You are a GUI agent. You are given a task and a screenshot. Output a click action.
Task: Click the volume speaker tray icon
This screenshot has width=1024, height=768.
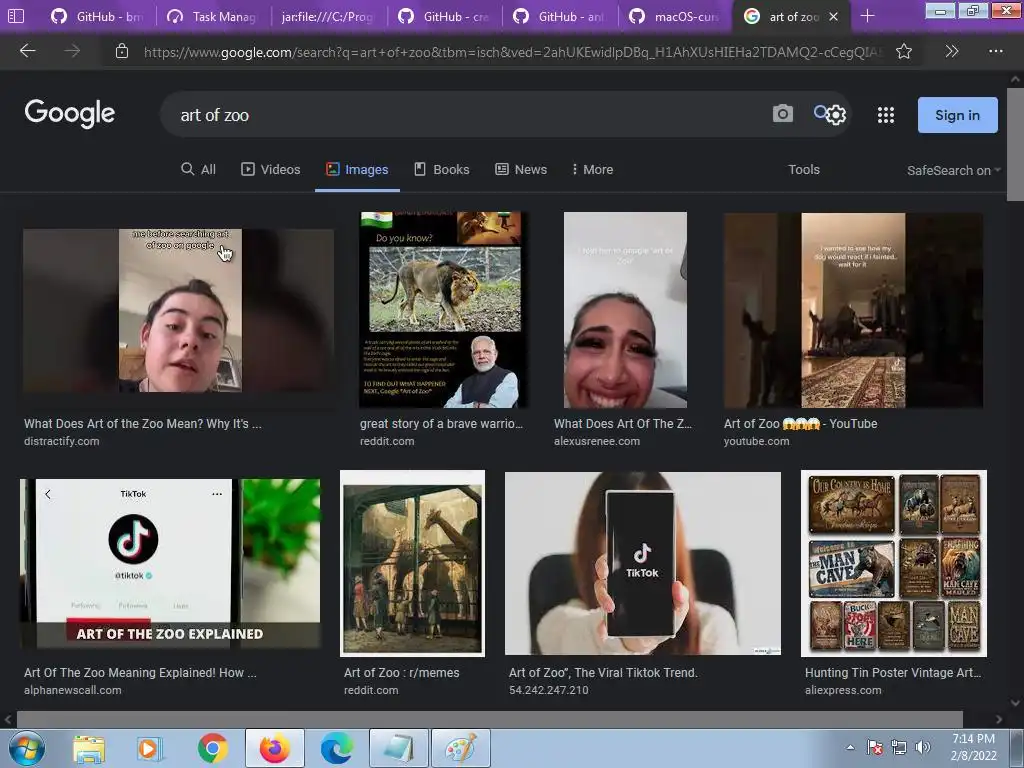[923, 747]
